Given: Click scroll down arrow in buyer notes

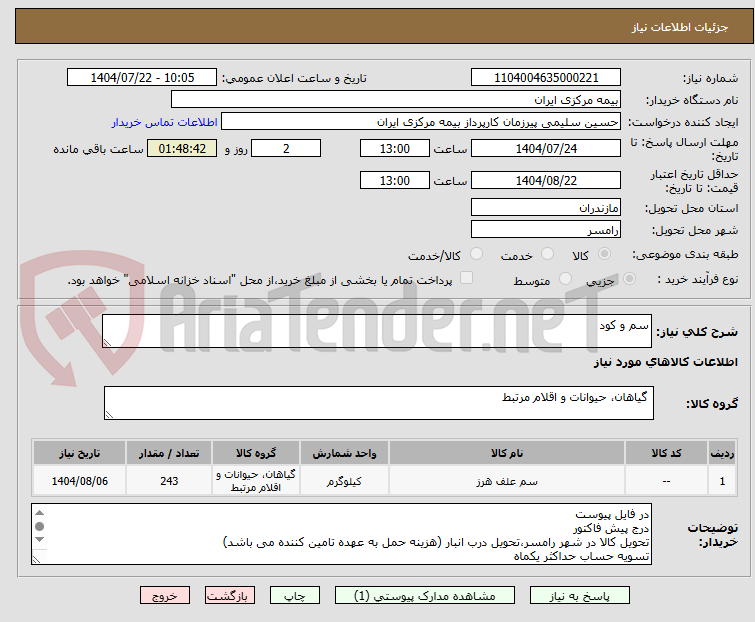Looking at the screenshot, I should (40, 540).
